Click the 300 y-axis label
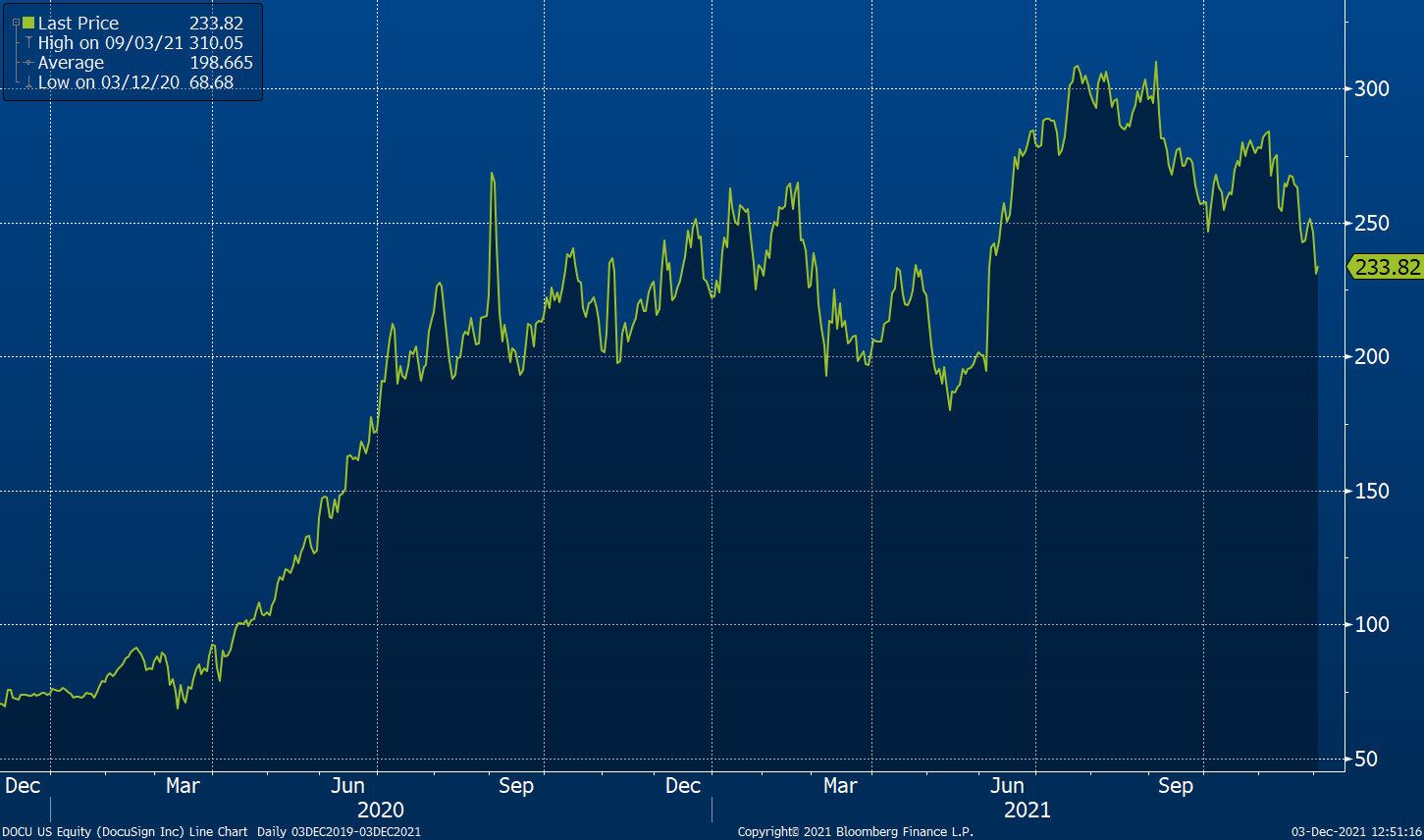Screen dimensions: 1424x840 [x=1372, y=89]
